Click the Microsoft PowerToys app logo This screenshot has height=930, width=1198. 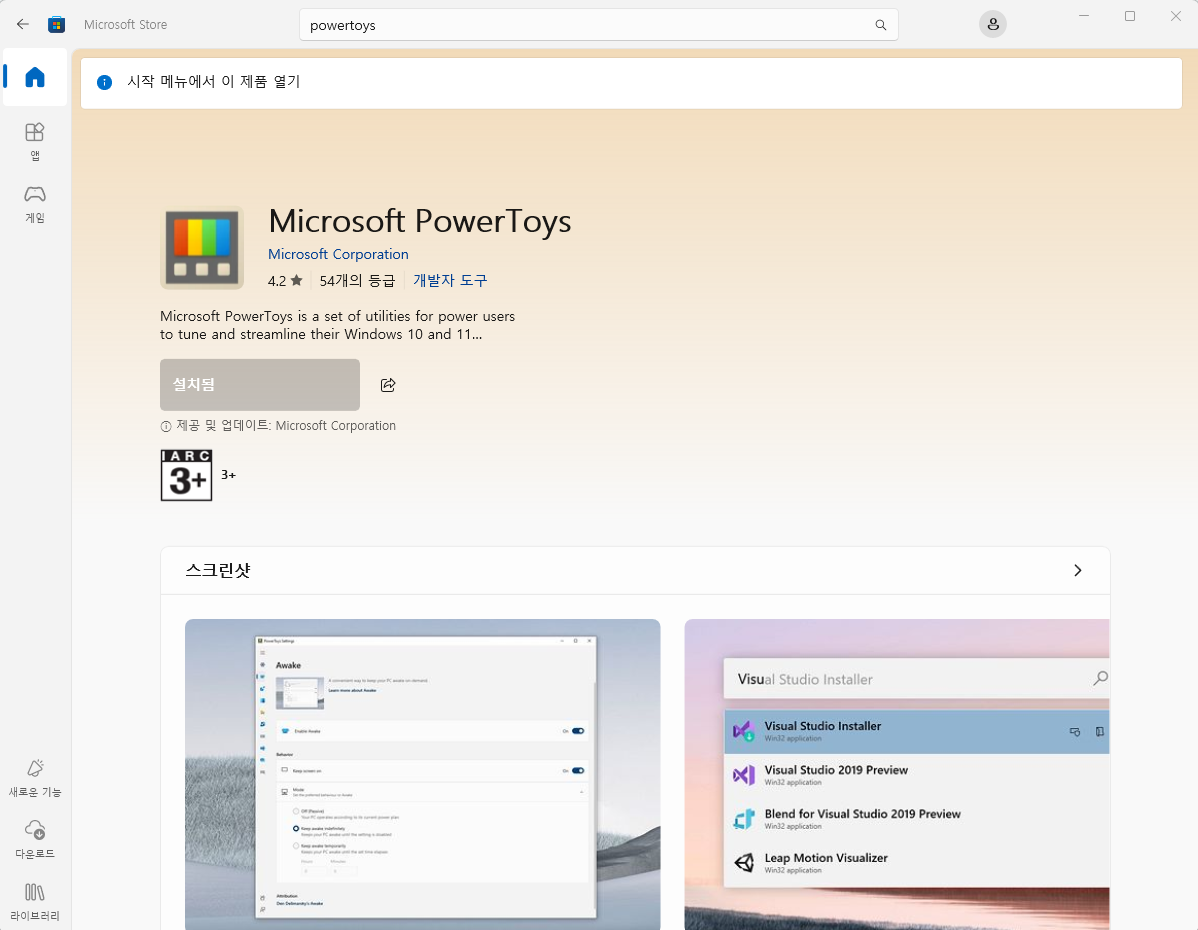click(x=202, y=248)
